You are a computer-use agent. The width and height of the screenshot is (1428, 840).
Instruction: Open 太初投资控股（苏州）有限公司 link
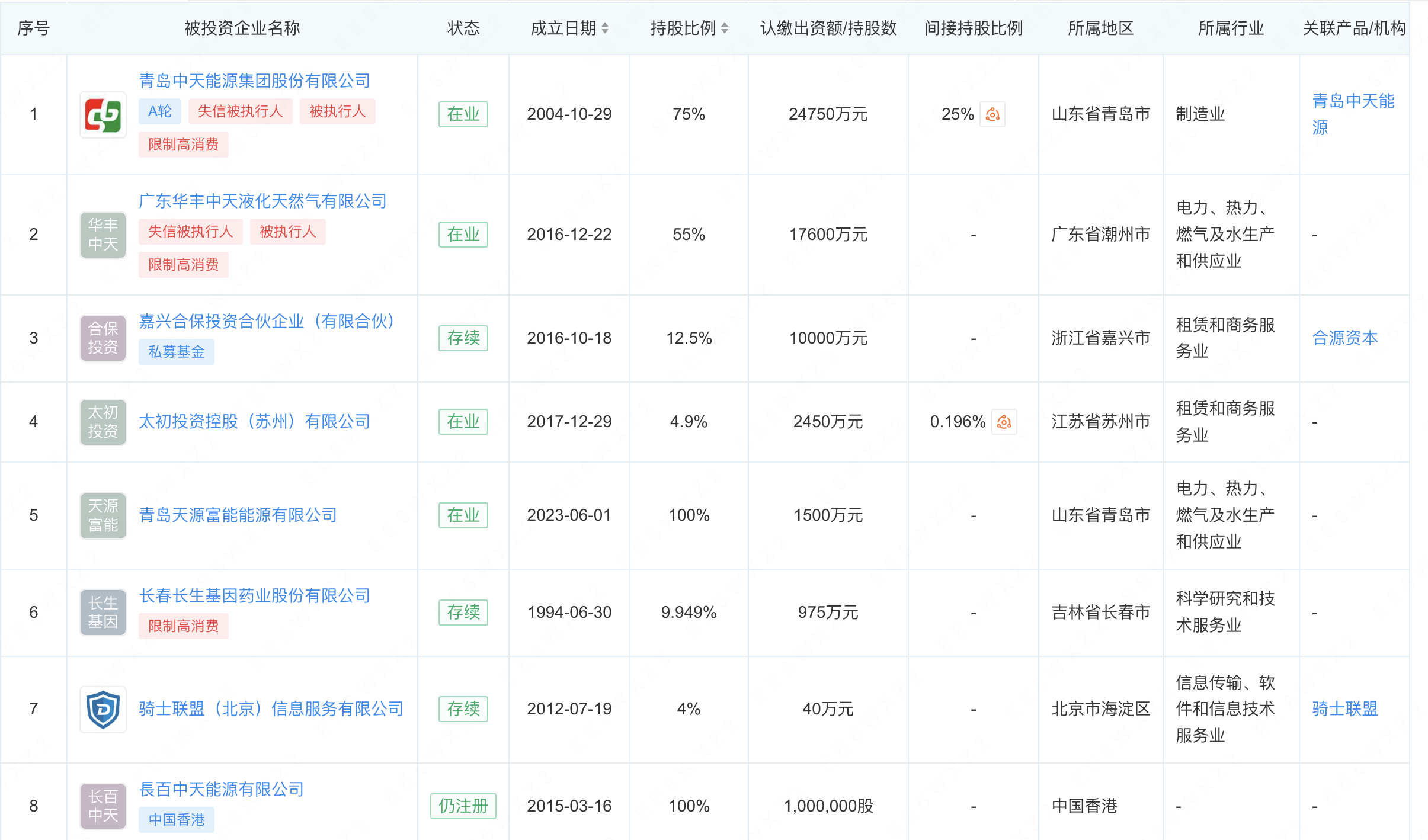pos(255,422)
